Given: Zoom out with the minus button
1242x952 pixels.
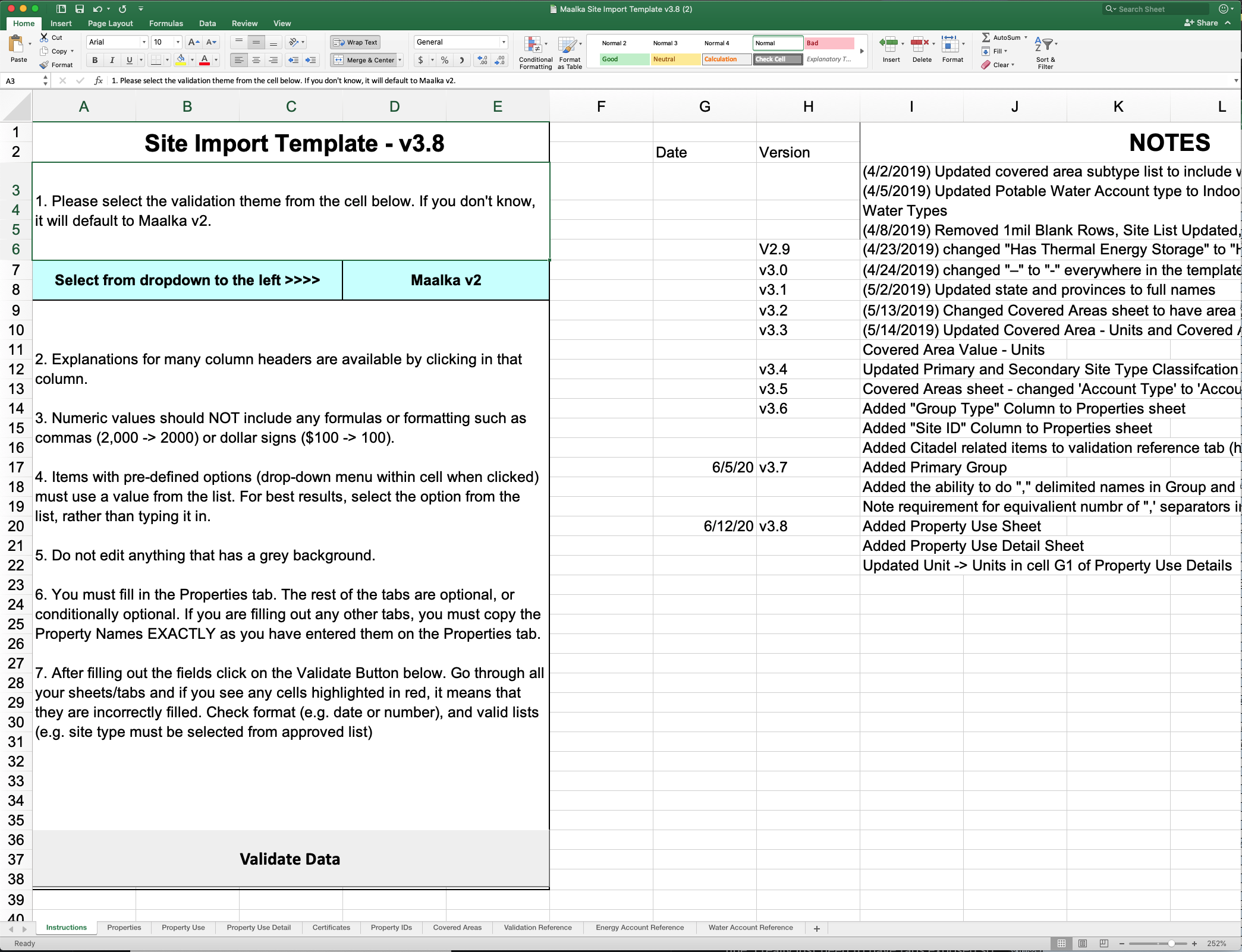Looking at the screenshot, I should tap(1122, 944).
